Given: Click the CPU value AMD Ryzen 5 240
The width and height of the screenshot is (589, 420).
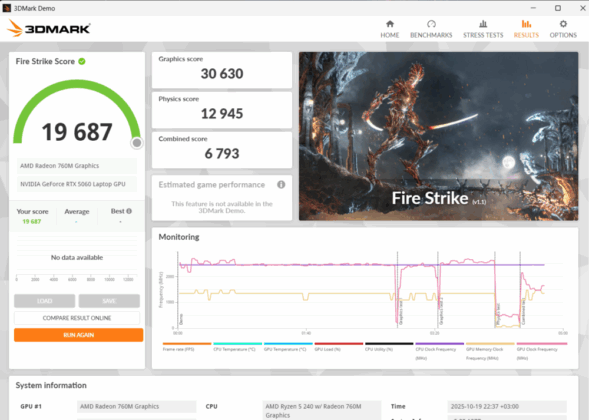Looking at the screenshot, I should 322,410.
